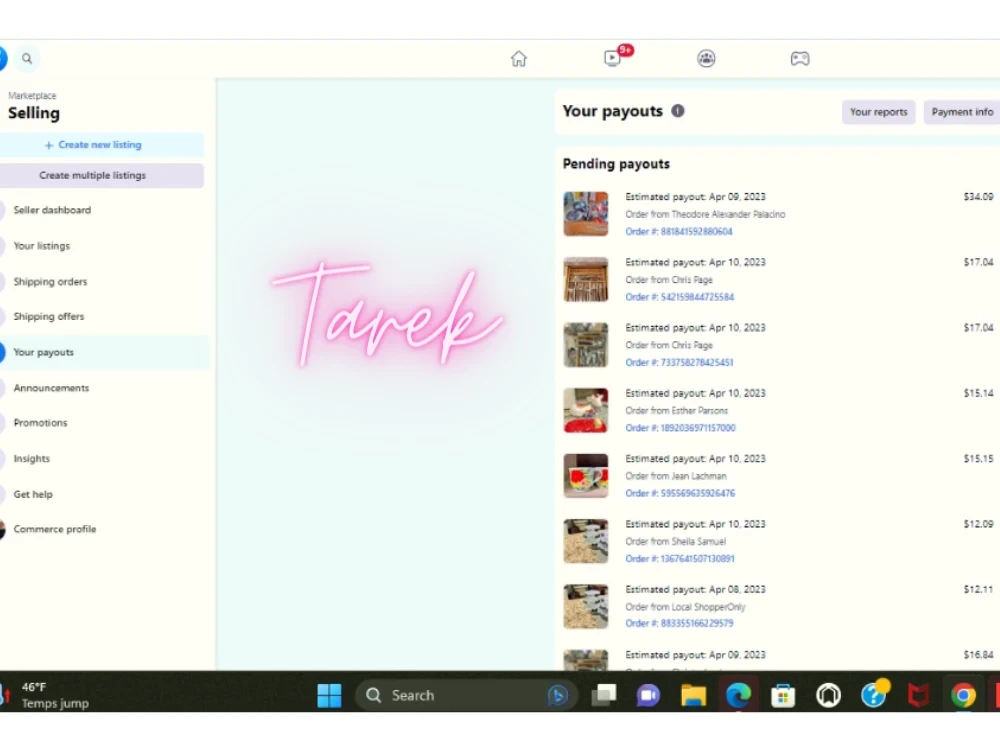The height and width of the screenshot is (750, 1000).
Task: Click the Pending payouts heading
Action: [616, 164]
